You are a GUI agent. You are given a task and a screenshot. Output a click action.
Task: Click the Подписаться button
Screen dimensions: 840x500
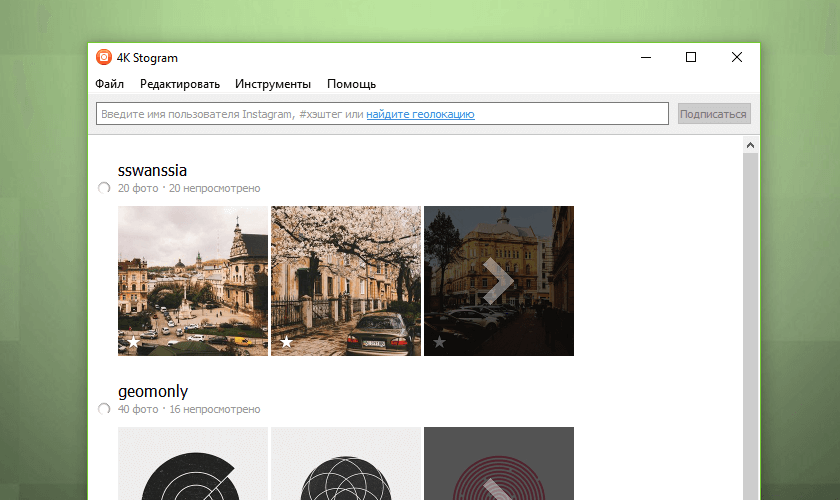click(x=714, y=114)
